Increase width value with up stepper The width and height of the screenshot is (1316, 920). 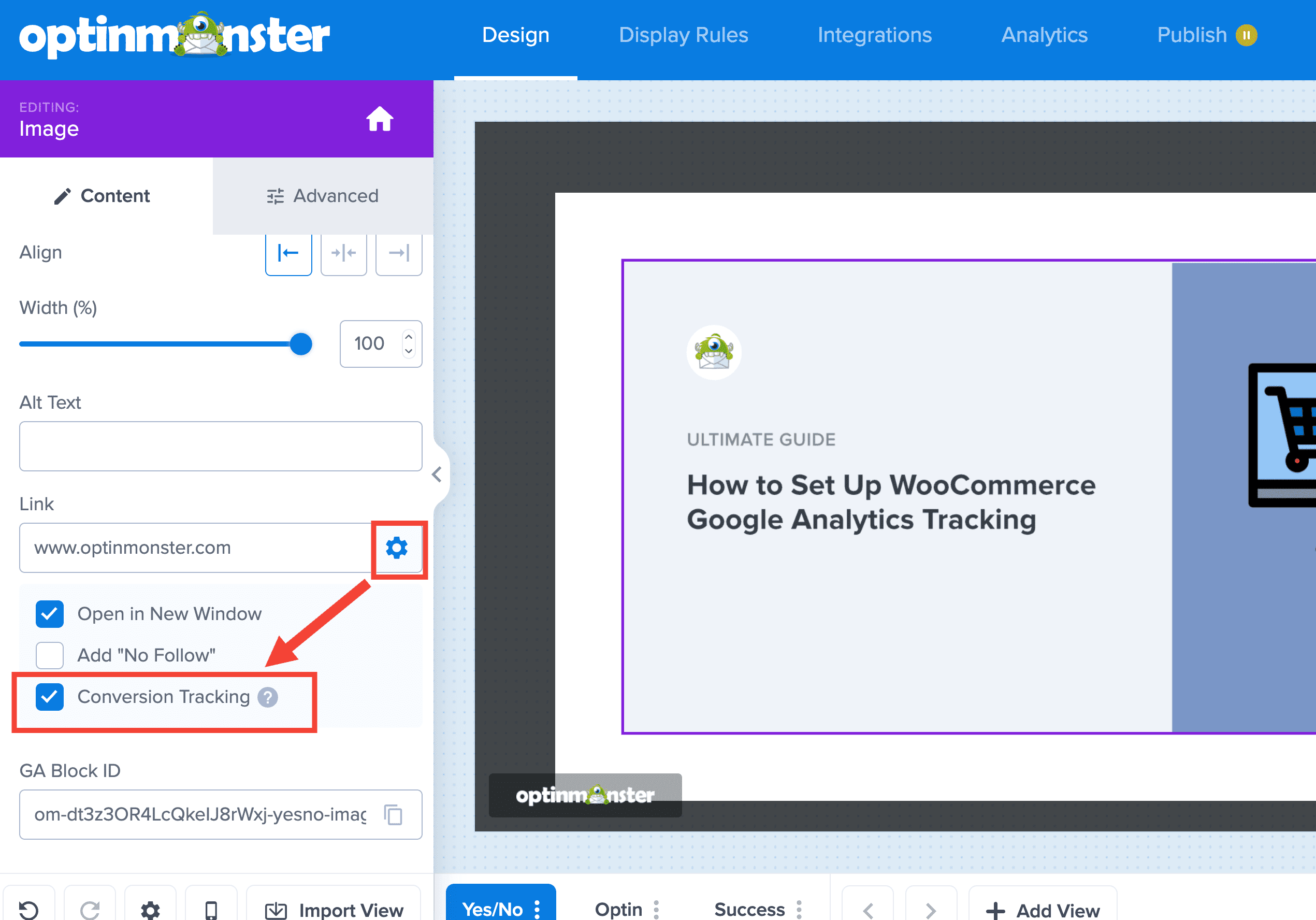[408, 337]
